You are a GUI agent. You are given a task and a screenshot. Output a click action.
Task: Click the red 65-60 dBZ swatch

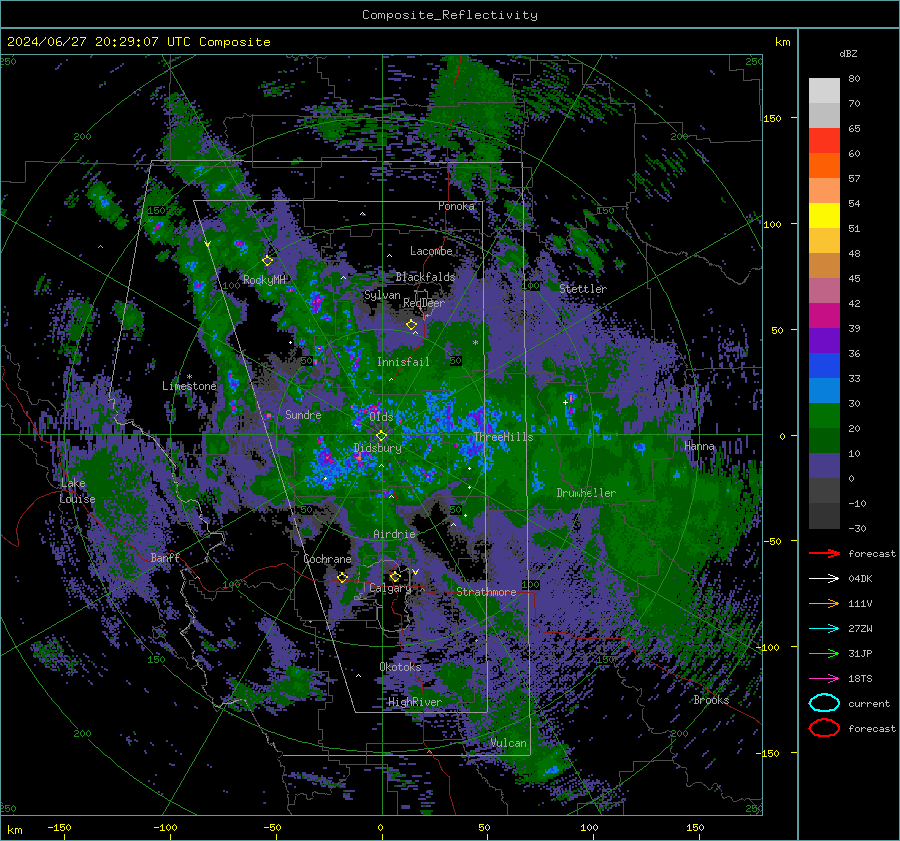(824, 140)
